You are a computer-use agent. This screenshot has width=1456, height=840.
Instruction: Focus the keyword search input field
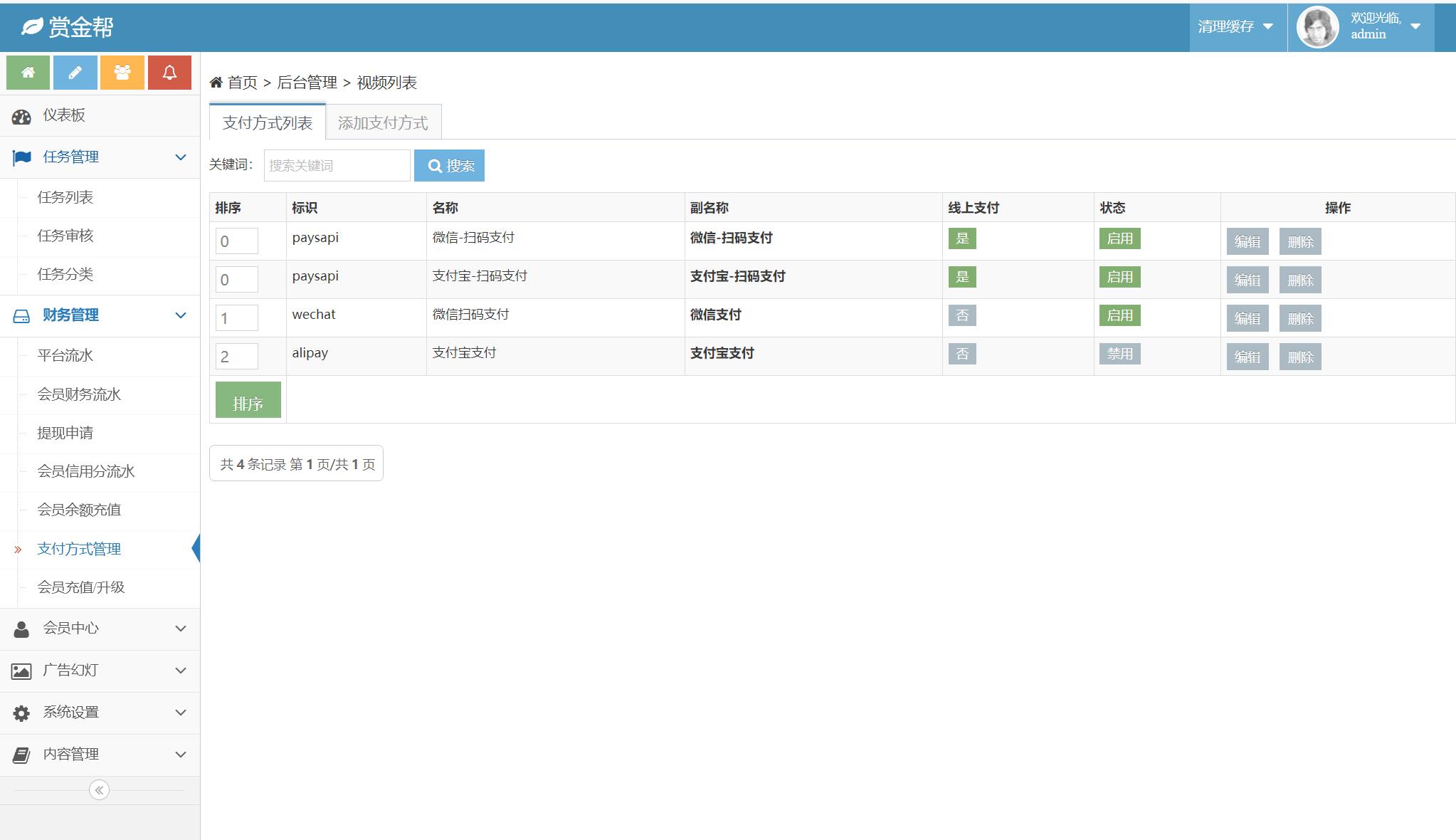click(337, 166)
